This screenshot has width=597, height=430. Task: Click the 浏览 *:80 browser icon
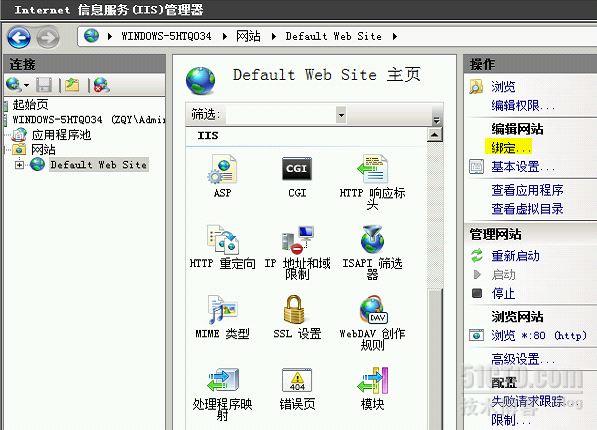pos(476,335)
